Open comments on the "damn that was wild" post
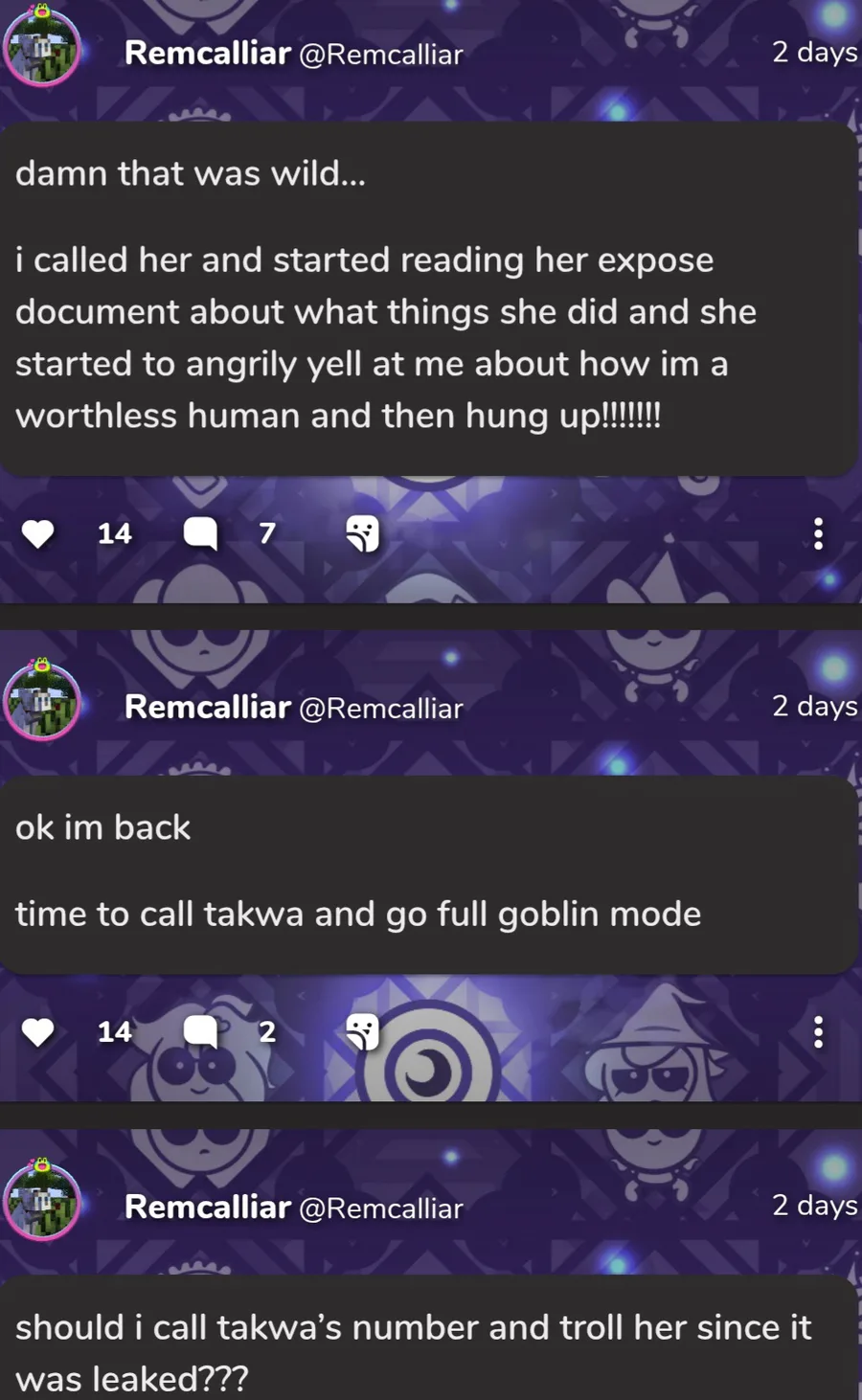The width and height of the screenshot is (862, 1400). (x=200, y=533)
